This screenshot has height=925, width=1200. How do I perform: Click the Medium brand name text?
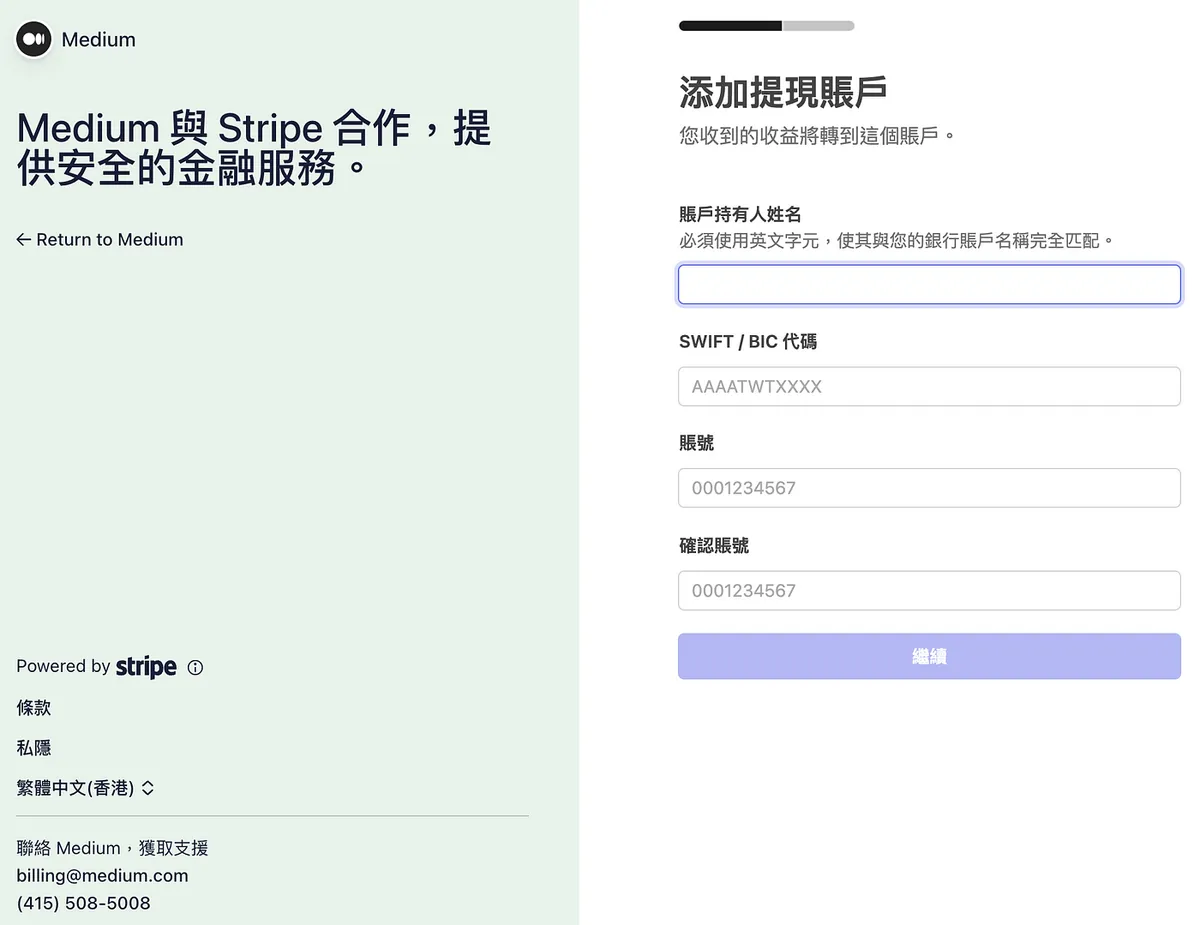click(98, 40)
